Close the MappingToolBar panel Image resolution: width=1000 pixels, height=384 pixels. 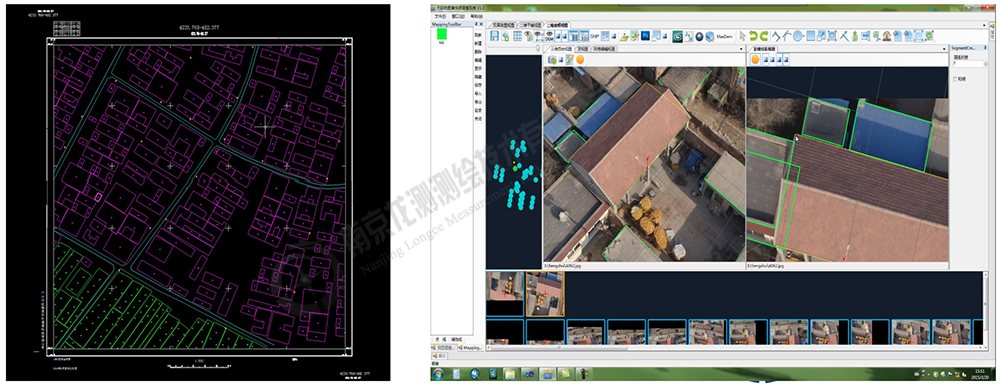coord(482,24)
